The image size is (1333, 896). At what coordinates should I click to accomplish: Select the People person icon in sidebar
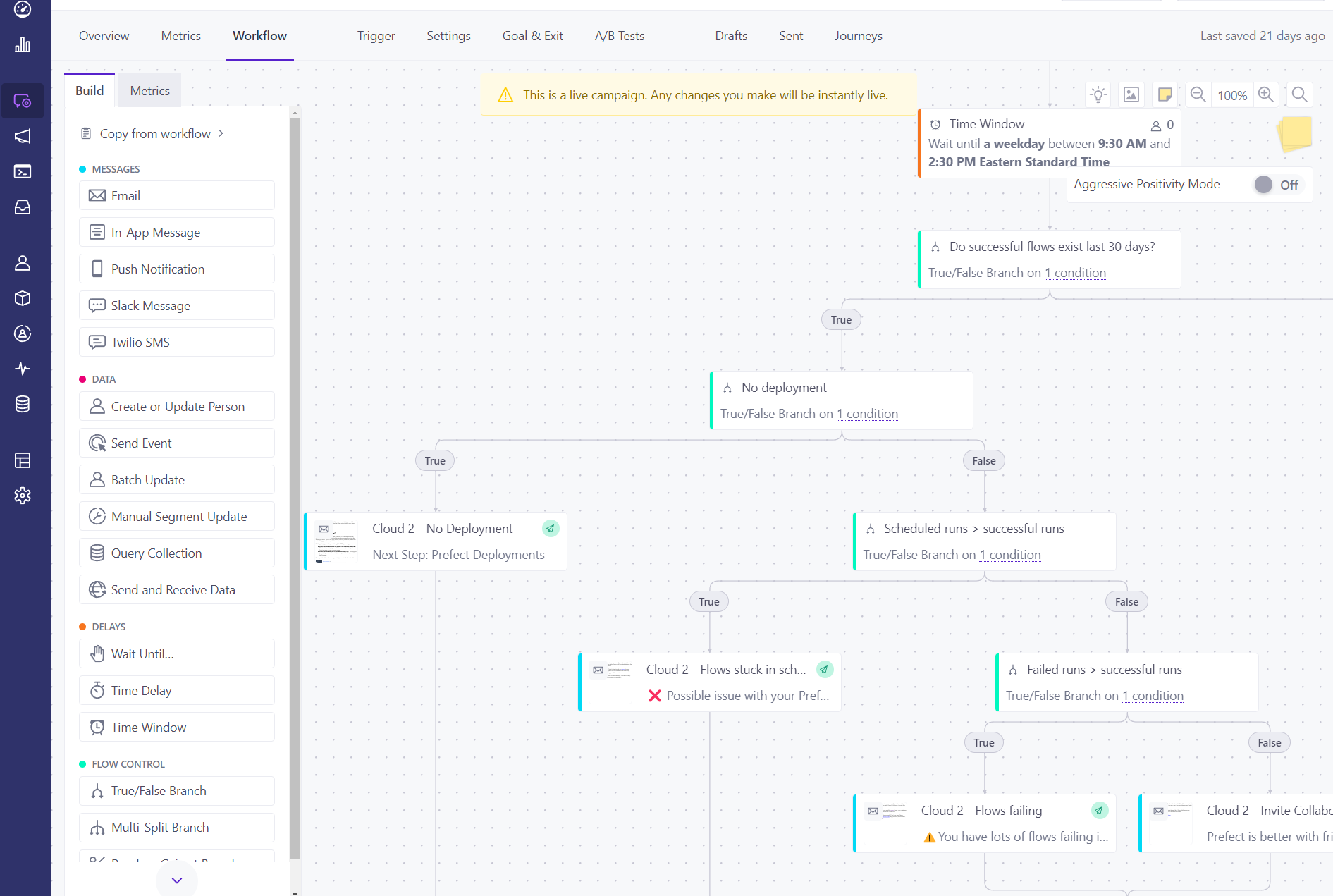click(x=23, y=263)
